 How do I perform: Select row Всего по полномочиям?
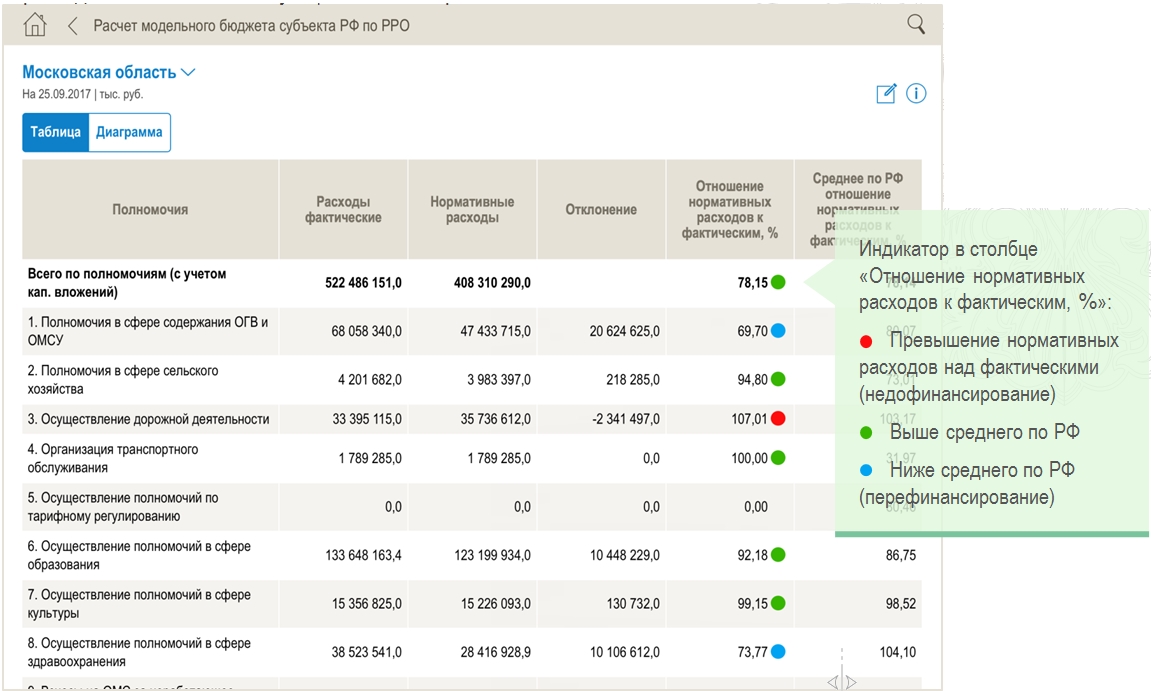tap(472, 283)
